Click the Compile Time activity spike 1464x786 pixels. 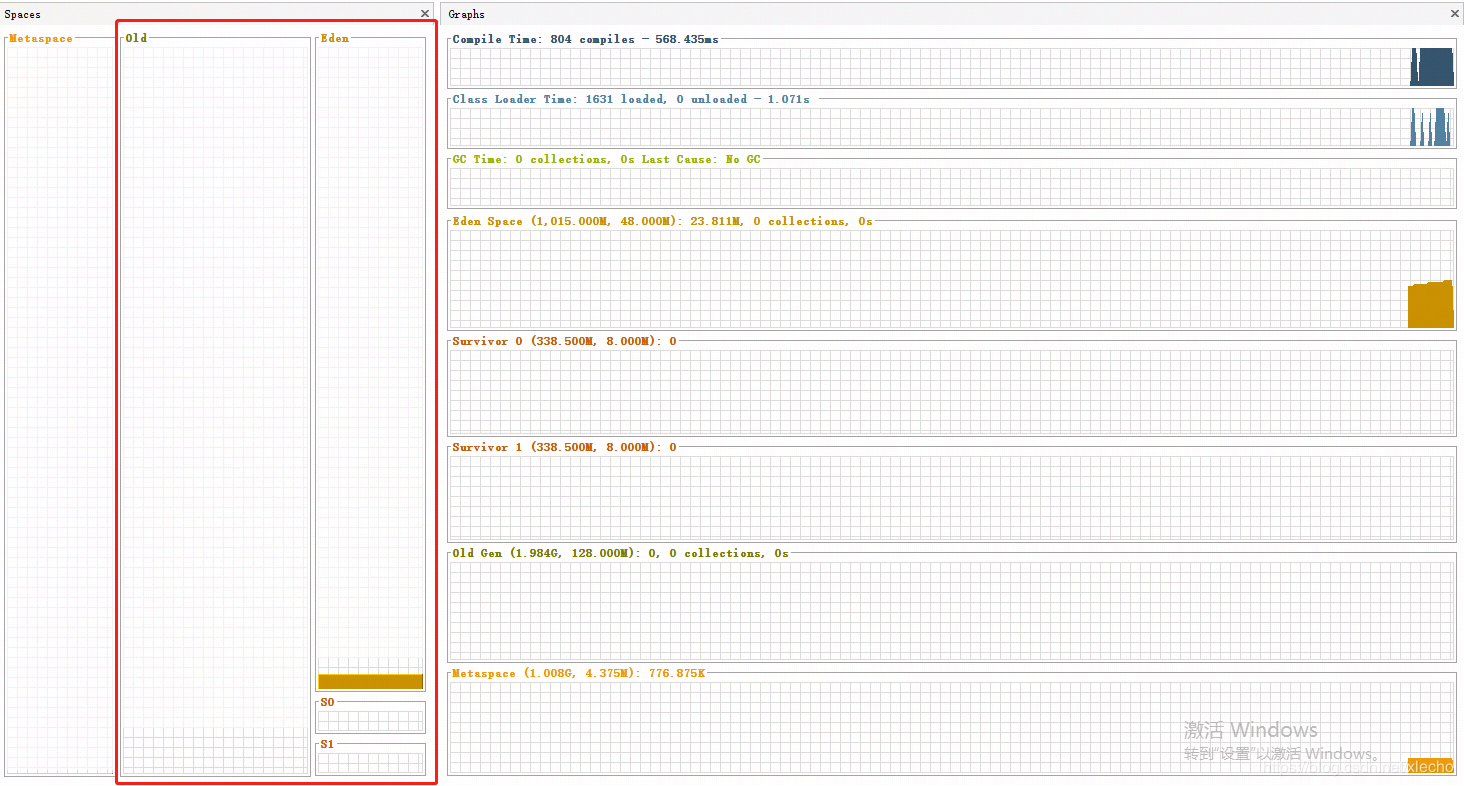tap(1431, 67)
